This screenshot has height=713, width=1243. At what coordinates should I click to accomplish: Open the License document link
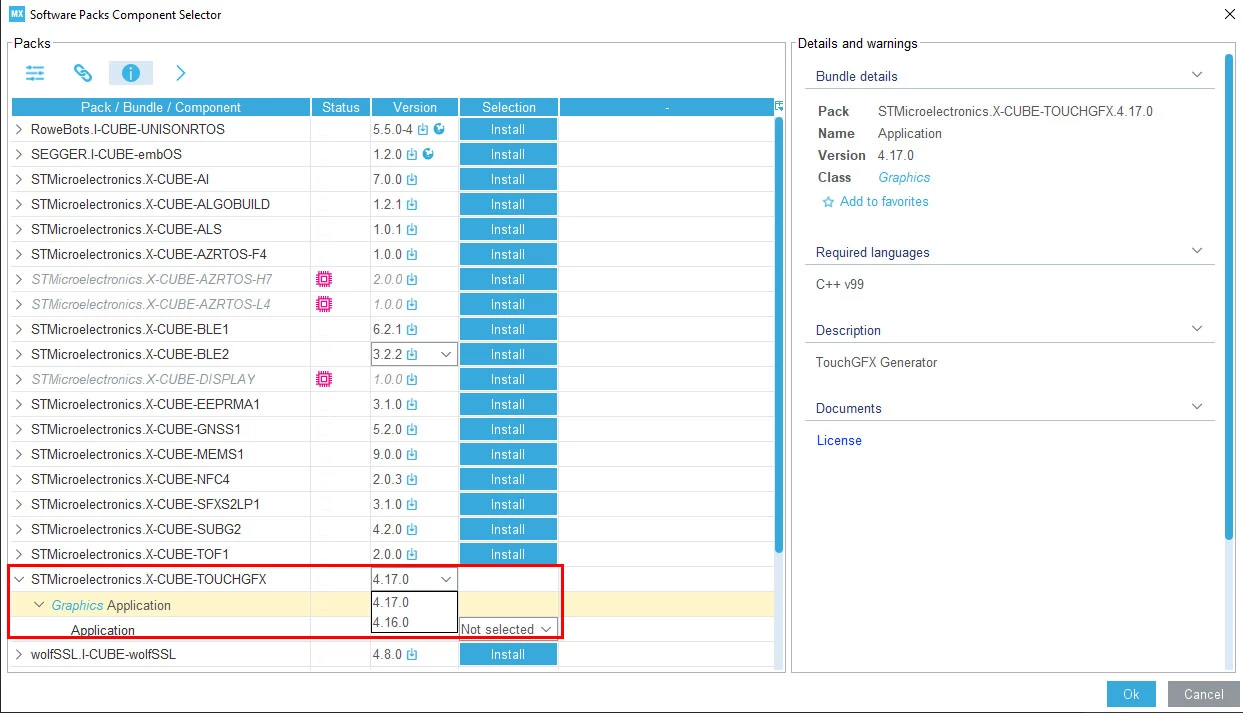(839, 440)
